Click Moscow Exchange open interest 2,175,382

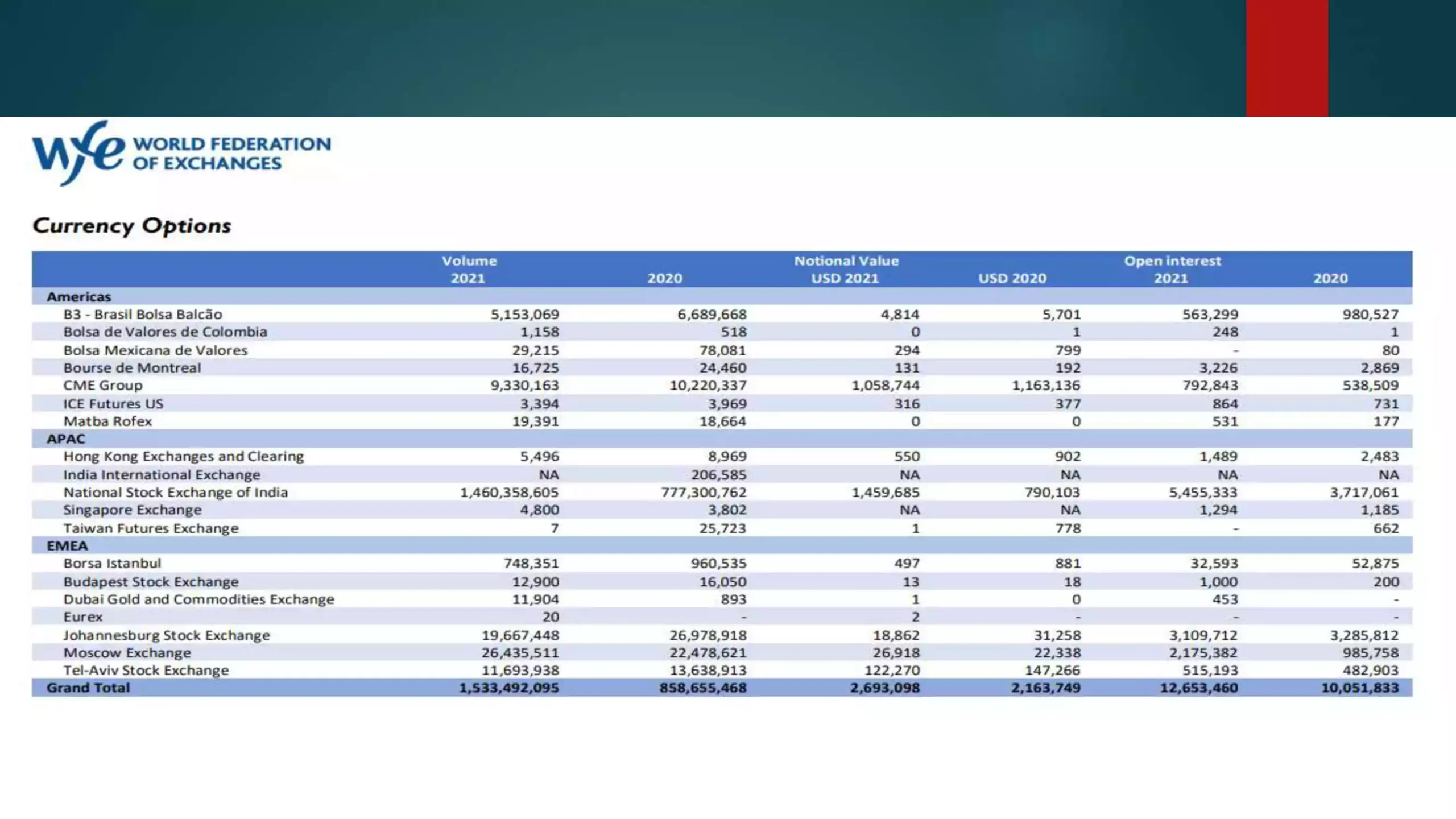[x=1203, y=653]
